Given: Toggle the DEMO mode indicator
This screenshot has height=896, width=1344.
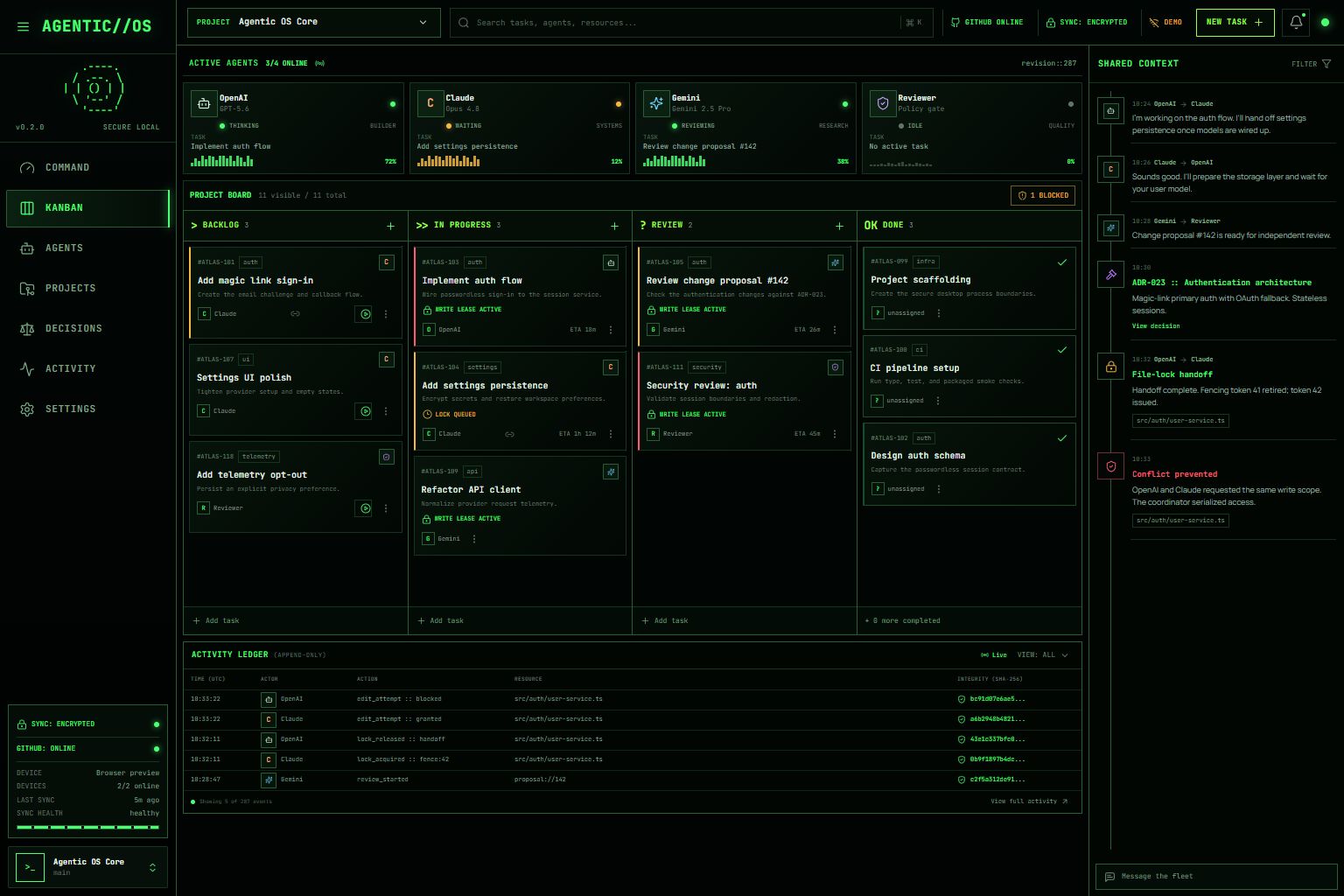Looking at the screenshot, I should (x=1165, y=23).
